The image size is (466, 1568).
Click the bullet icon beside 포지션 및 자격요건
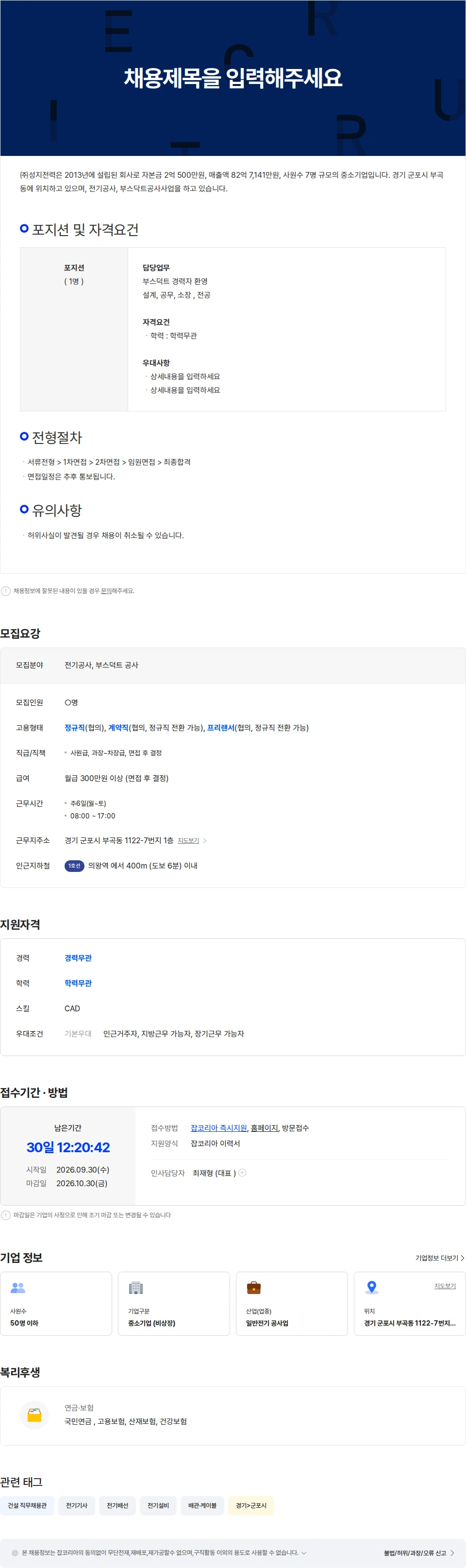(24, 228)
